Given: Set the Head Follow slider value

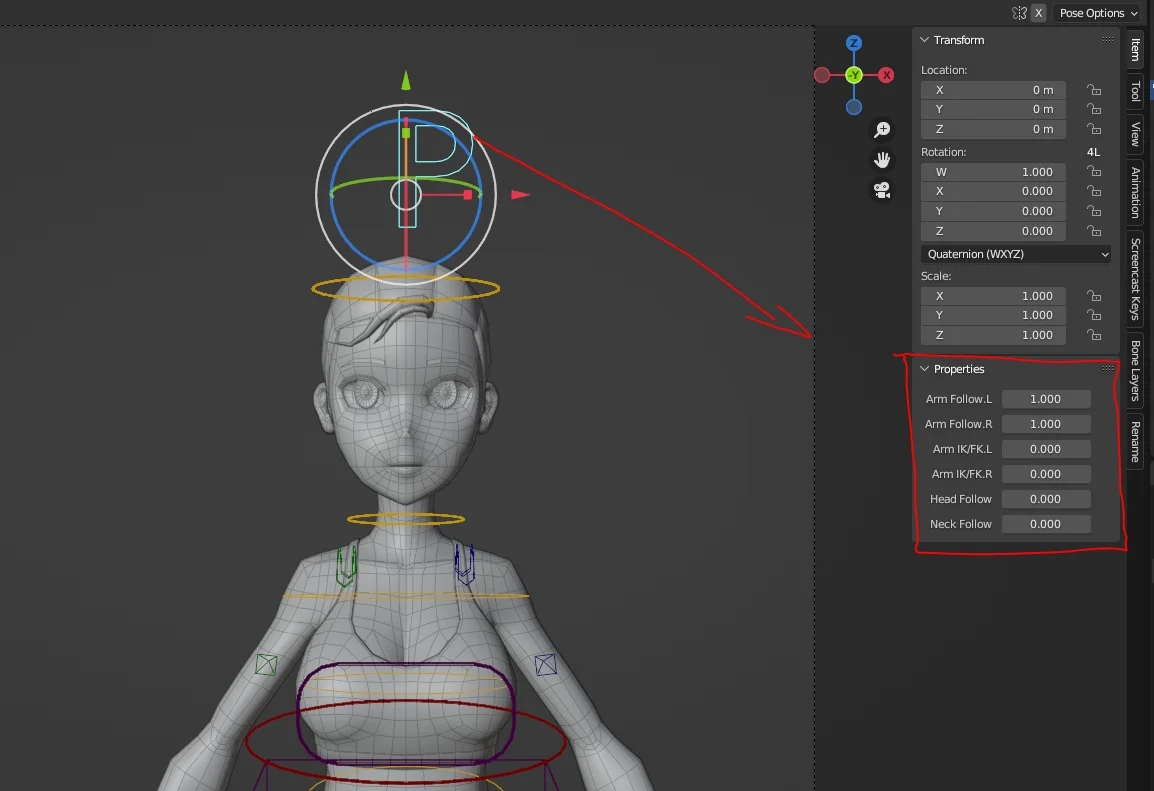Looking at the screenshot, I should 1046,498.
